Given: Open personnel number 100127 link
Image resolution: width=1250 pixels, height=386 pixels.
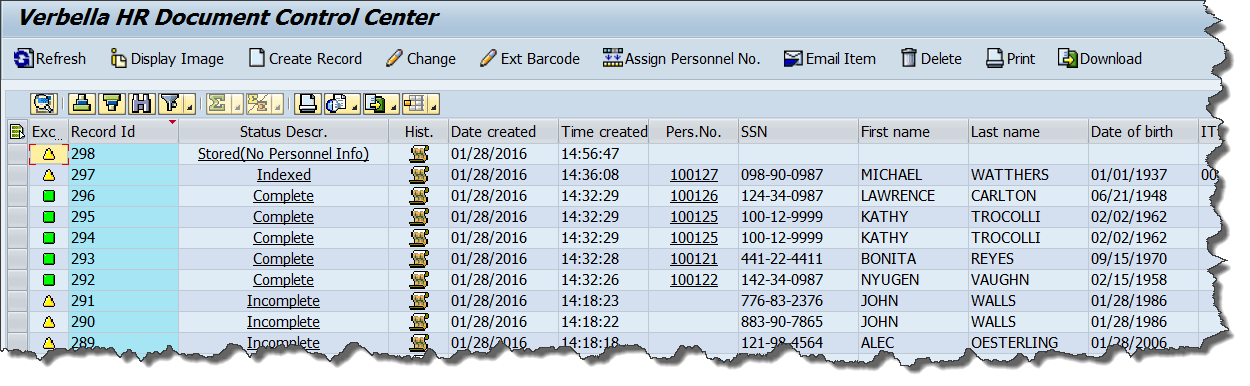Looking at the screenshot, I should tap(694, 175).
